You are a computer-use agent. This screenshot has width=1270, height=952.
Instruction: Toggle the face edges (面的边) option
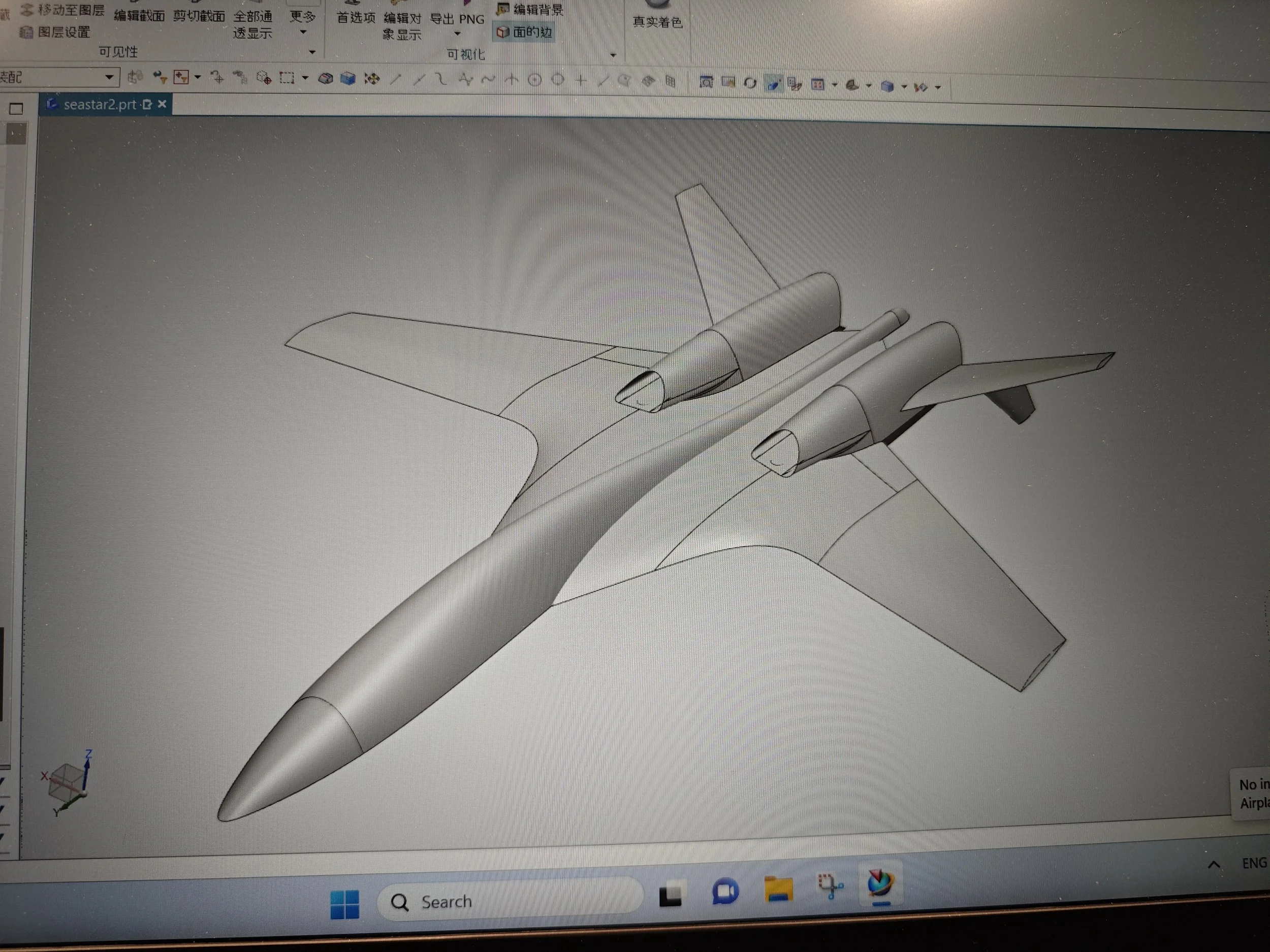(x=524, y=31)
